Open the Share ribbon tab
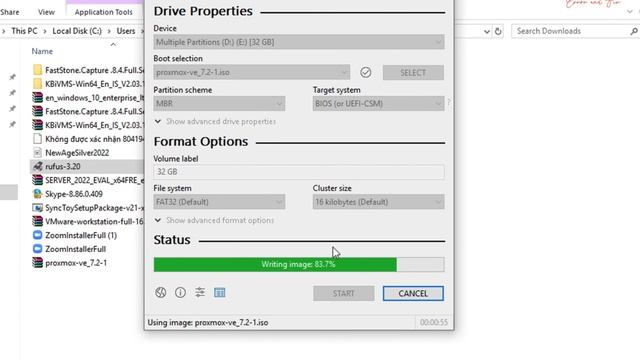 tap(10, 12)
